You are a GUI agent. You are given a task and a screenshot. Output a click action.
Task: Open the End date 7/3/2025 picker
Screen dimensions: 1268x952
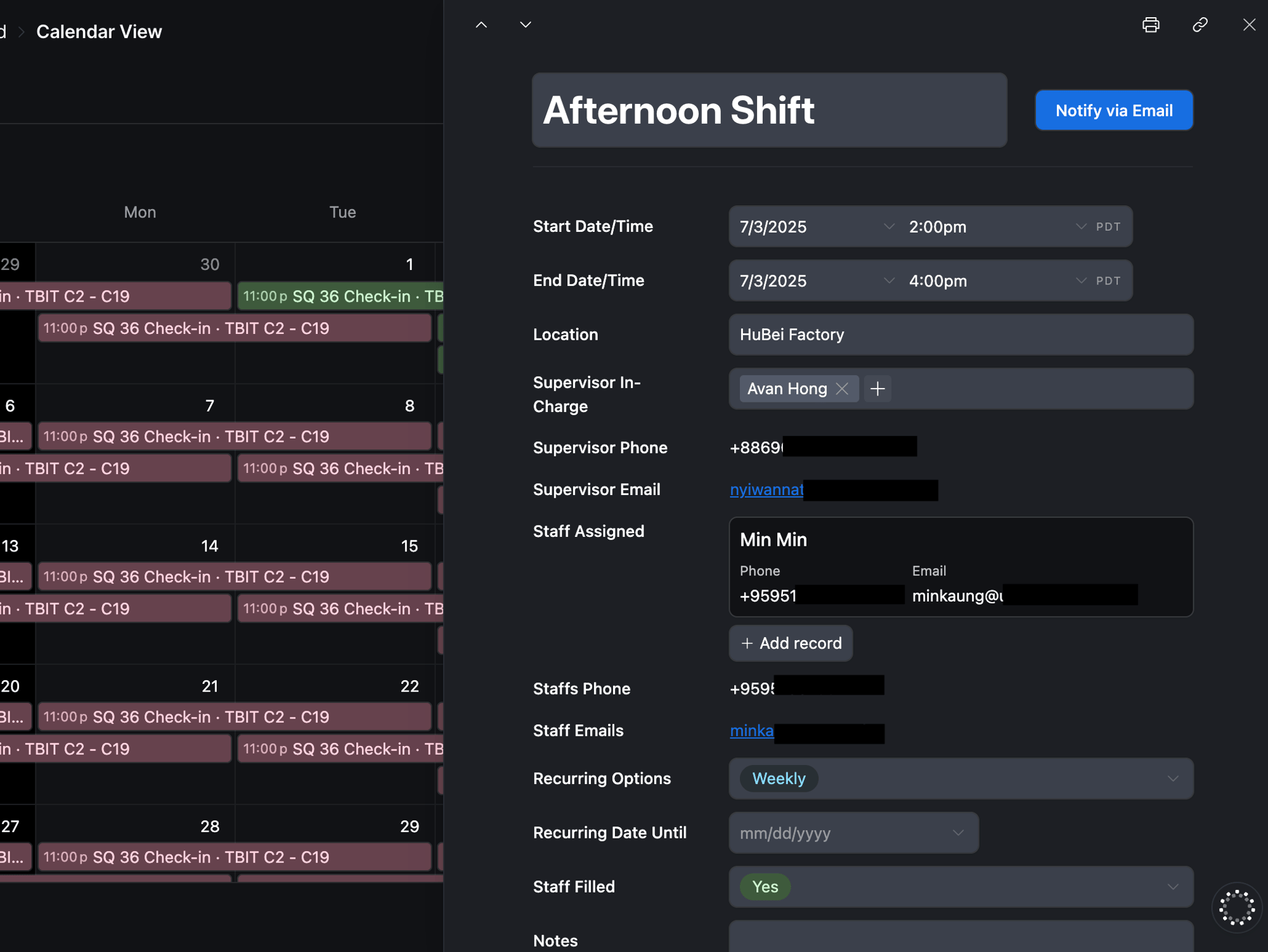[x=816, y=281]
